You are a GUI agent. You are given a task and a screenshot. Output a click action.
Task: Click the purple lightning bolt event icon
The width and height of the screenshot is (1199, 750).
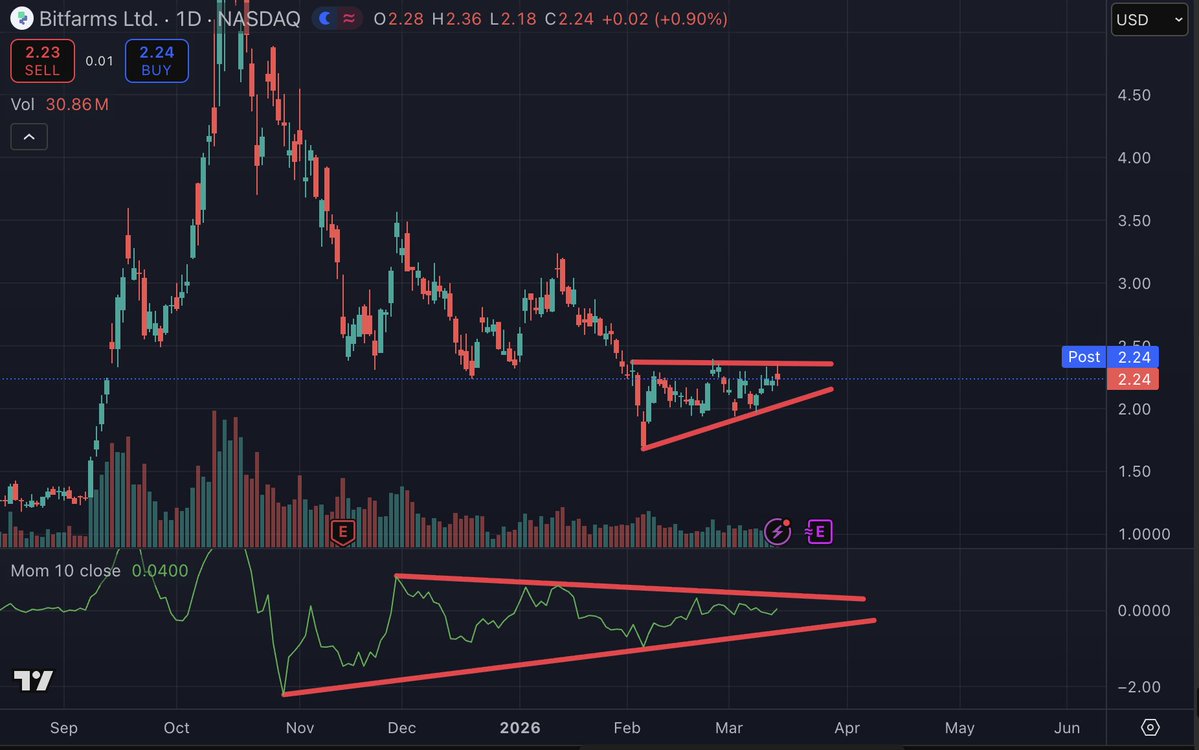[x=778, y=531]
